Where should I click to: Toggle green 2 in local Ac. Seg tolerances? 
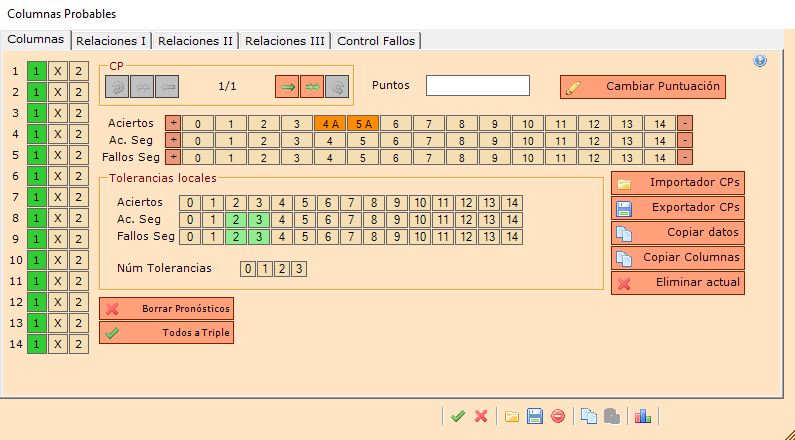click(236, 220)
